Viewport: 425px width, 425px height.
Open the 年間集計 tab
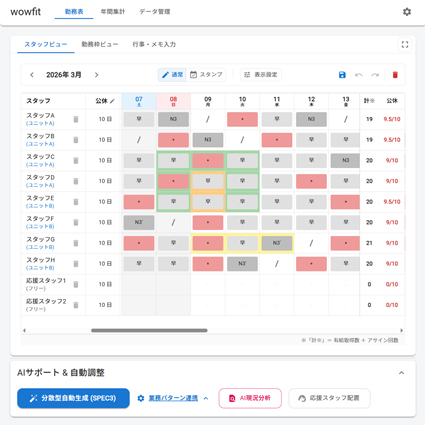point(113,12)
